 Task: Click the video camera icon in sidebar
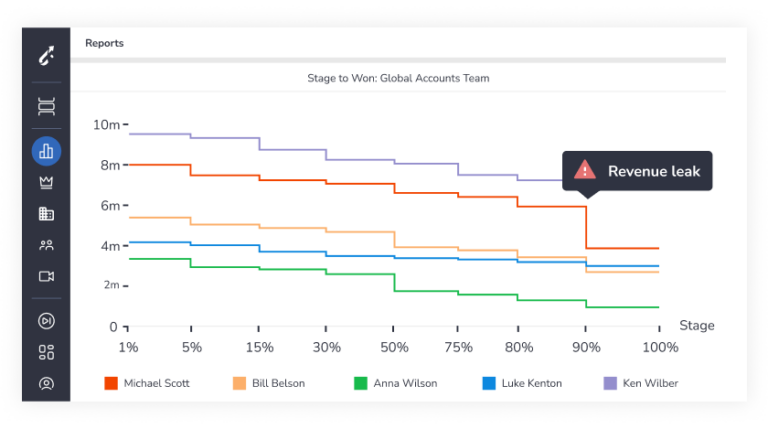(x=47, y=276)
